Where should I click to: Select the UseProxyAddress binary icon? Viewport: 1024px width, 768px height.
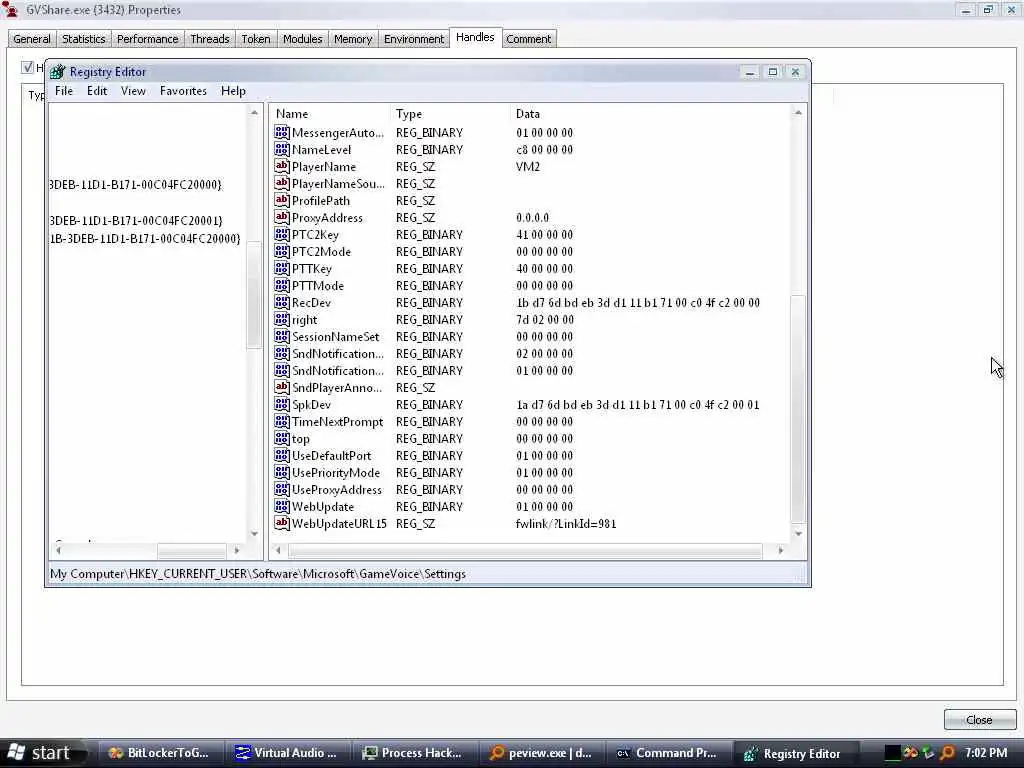281,489
